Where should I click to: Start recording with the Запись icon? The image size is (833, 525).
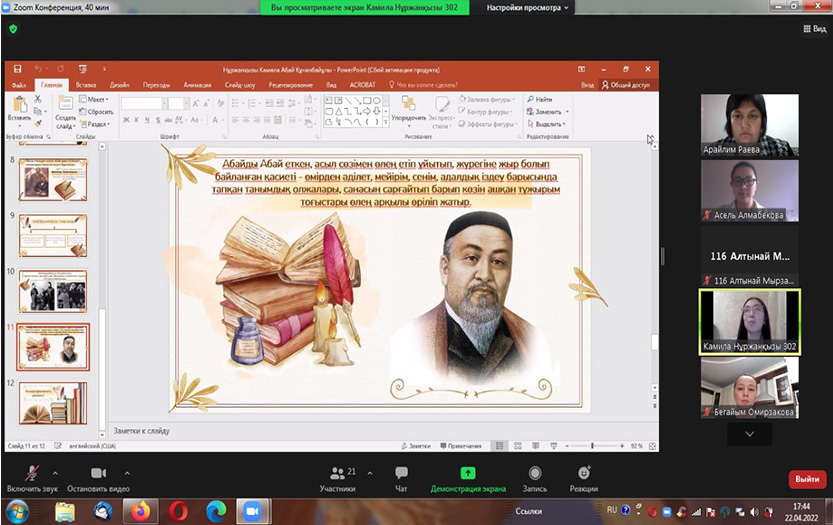[535, 472]
